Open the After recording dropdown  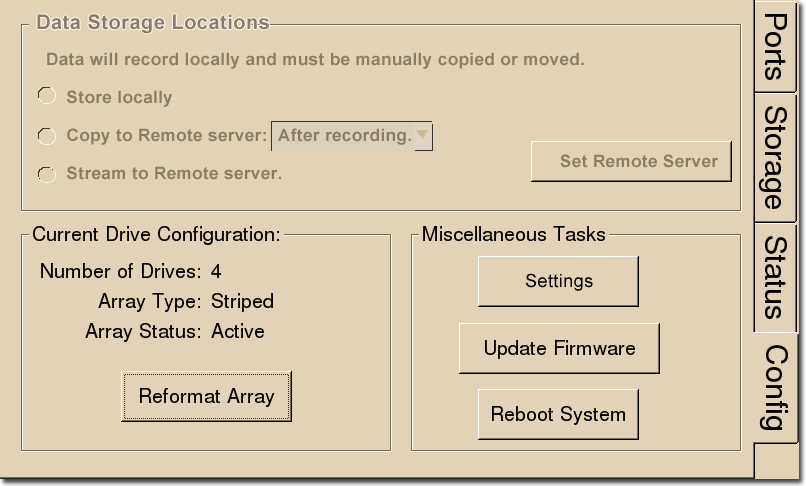click(x=352, y=136)
